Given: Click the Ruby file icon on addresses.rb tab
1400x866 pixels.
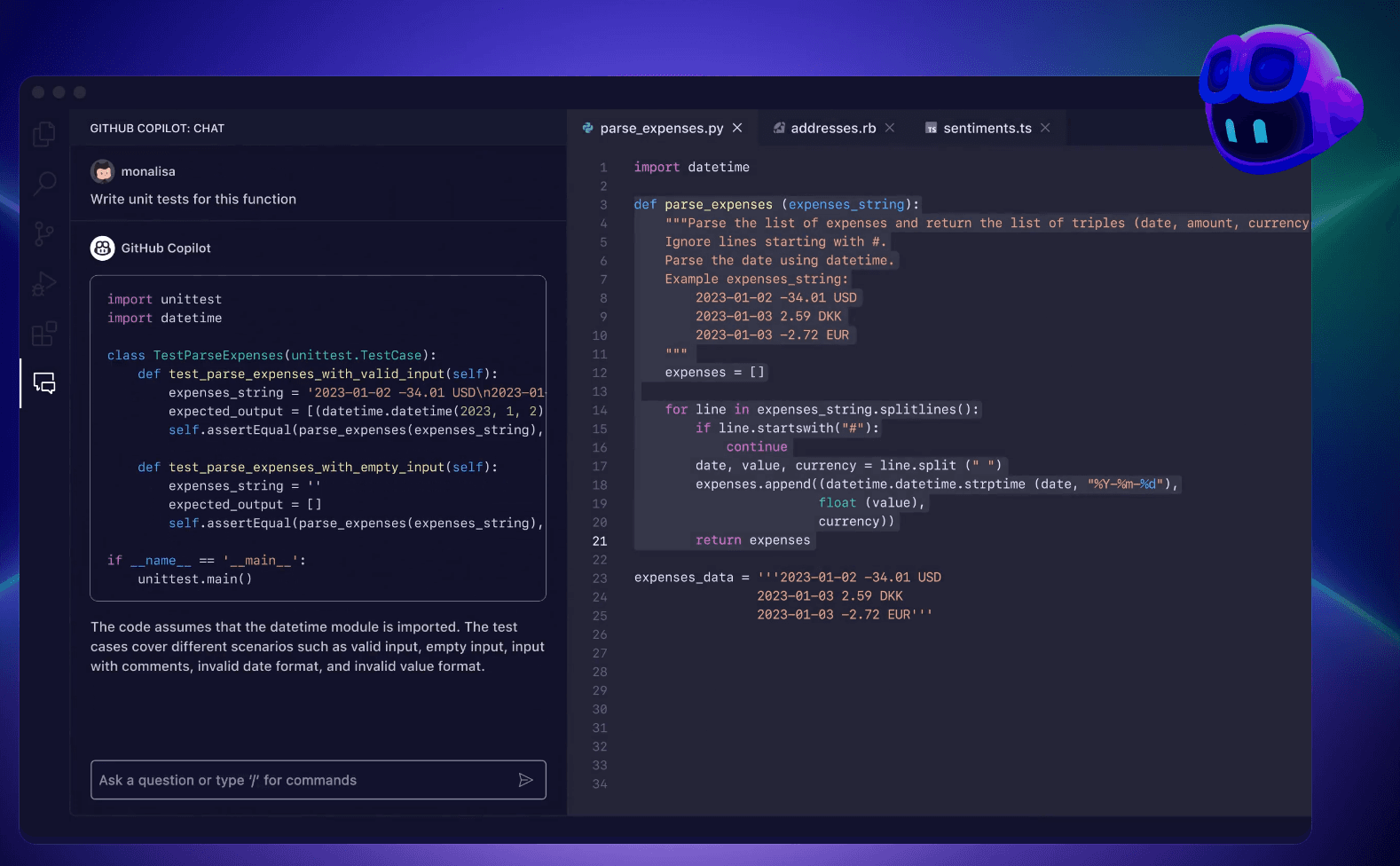Looking at the screenshot, I should tap(779, 128).
